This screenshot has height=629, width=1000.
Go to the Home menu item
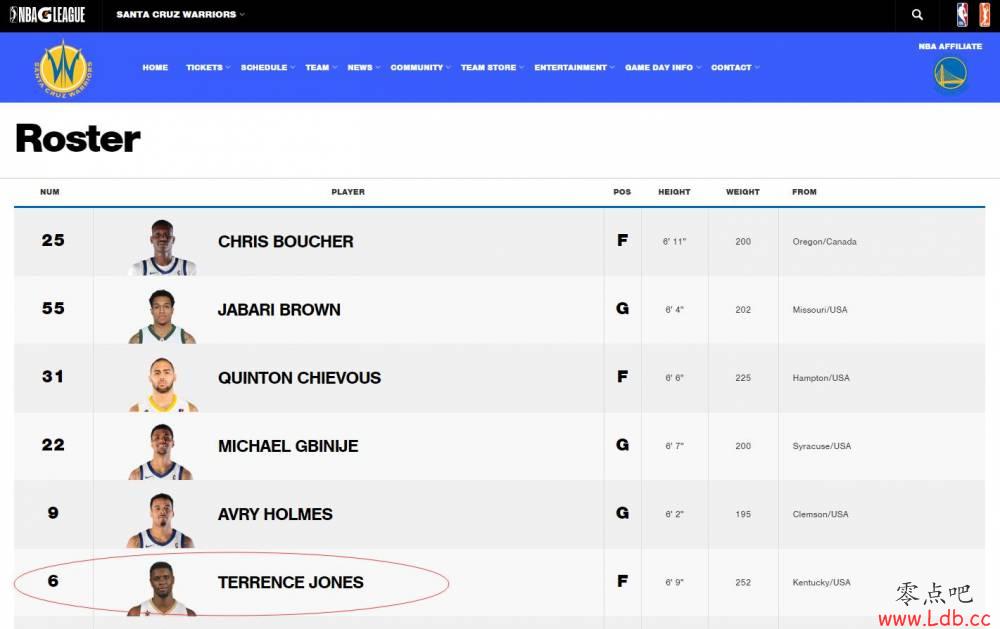(155, 67)
